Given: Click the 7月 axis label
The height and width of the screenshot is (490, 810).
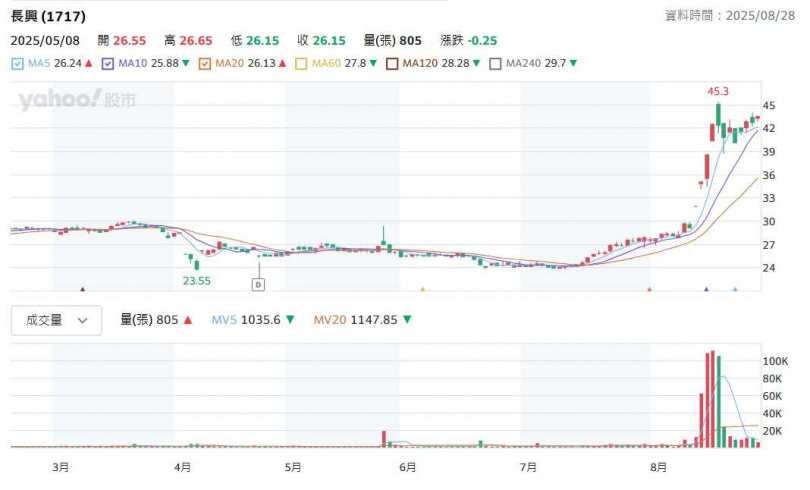Looking at the screenshot, I should pyautogui.click(x=528, y=467).
